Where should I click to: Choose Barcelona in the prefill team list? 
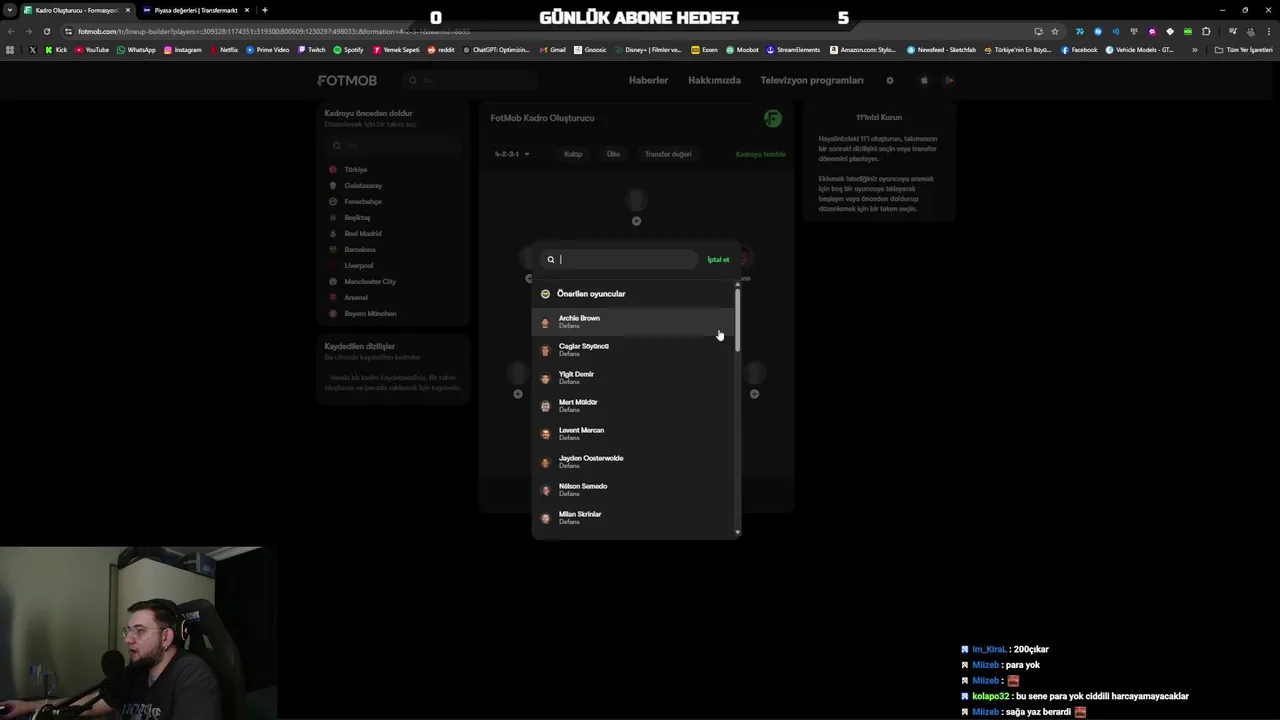394,249
